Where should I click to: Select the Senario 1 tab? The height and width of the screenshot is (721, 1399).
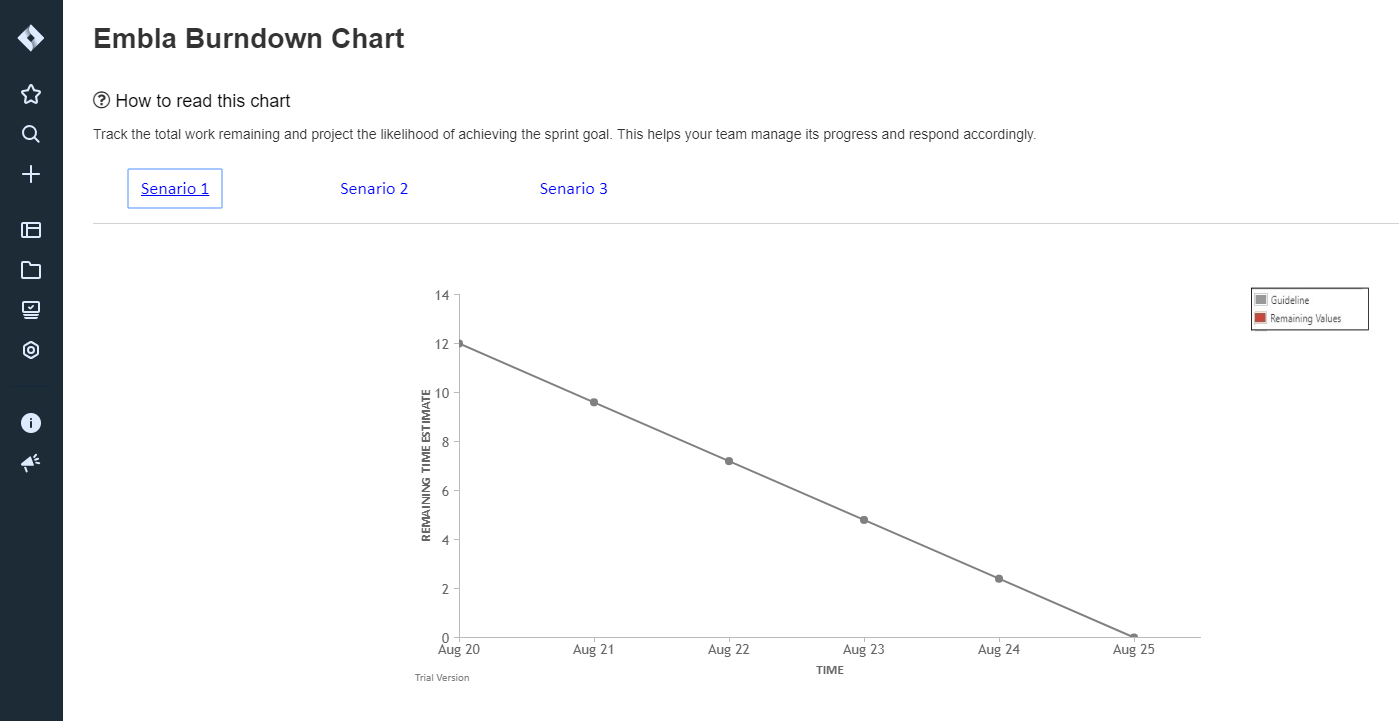click(x=175, y=188)
